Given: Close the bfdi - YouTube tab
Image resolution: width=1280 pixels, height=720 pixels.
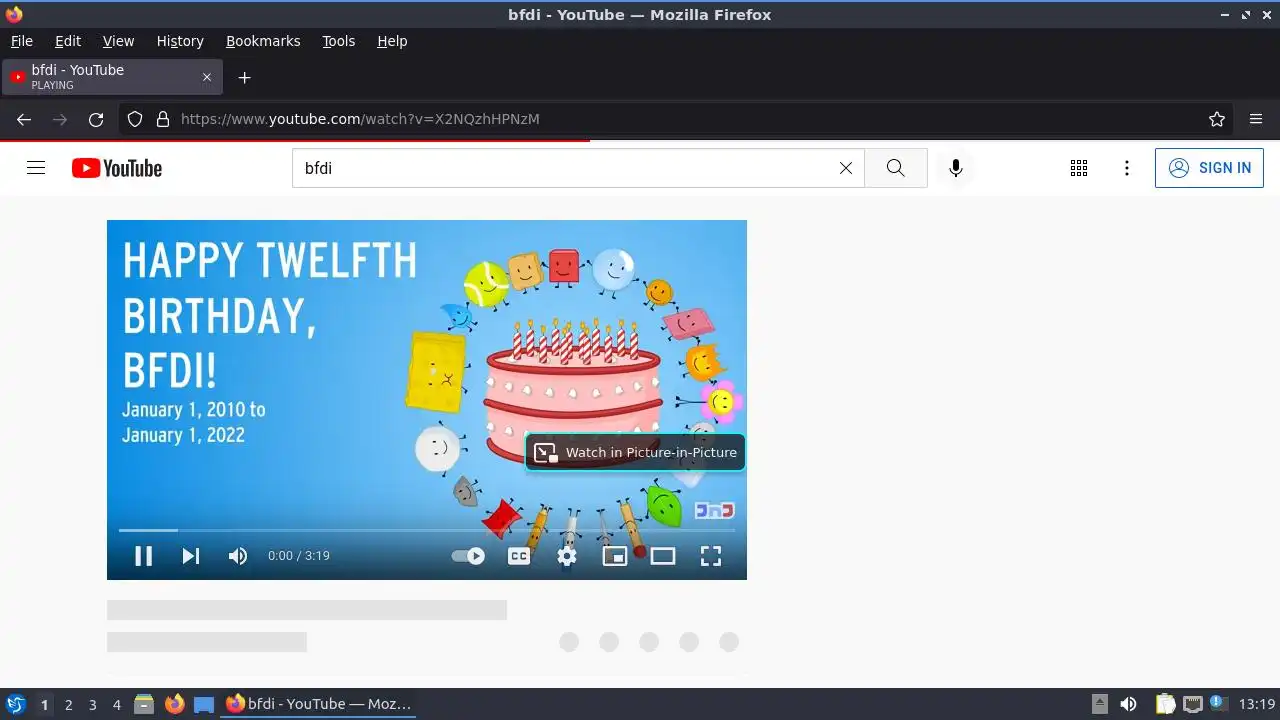Looking at the screenshot, I should pos(207,77).
